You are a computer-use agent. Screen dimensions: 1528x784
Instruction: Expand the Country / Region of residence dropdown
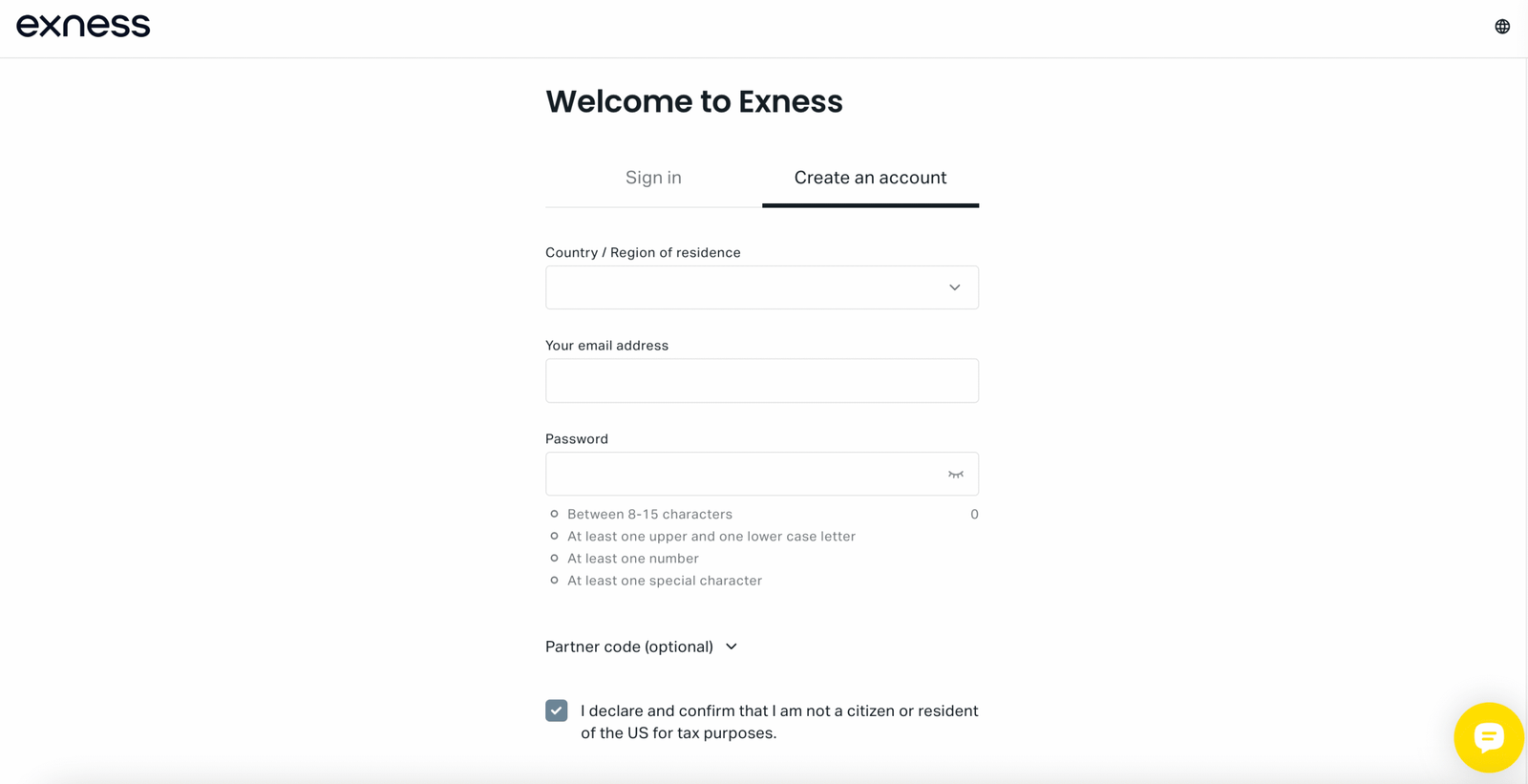coord(761,287)
